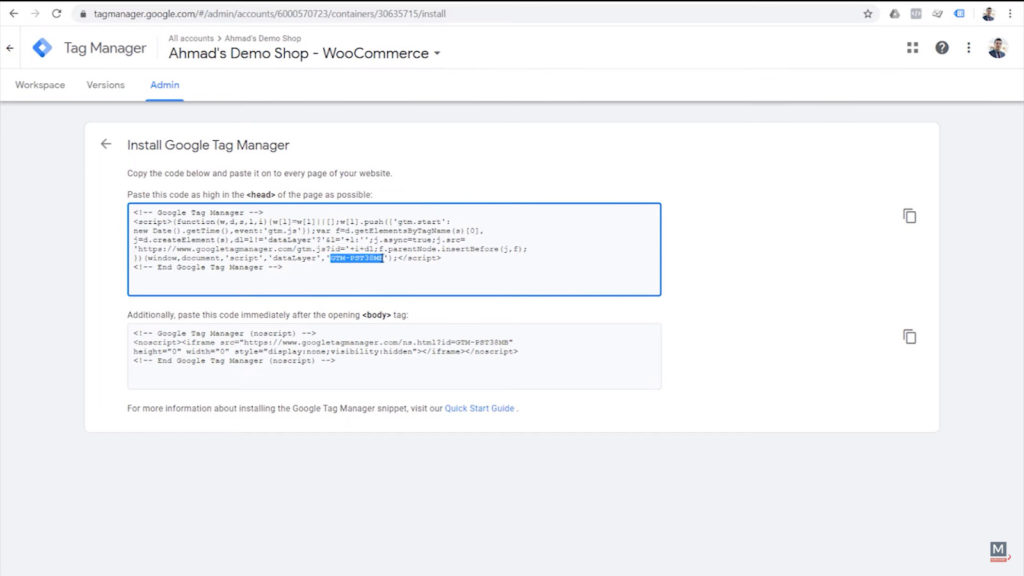Open the help question mark icon

click(x=941, y=47)
